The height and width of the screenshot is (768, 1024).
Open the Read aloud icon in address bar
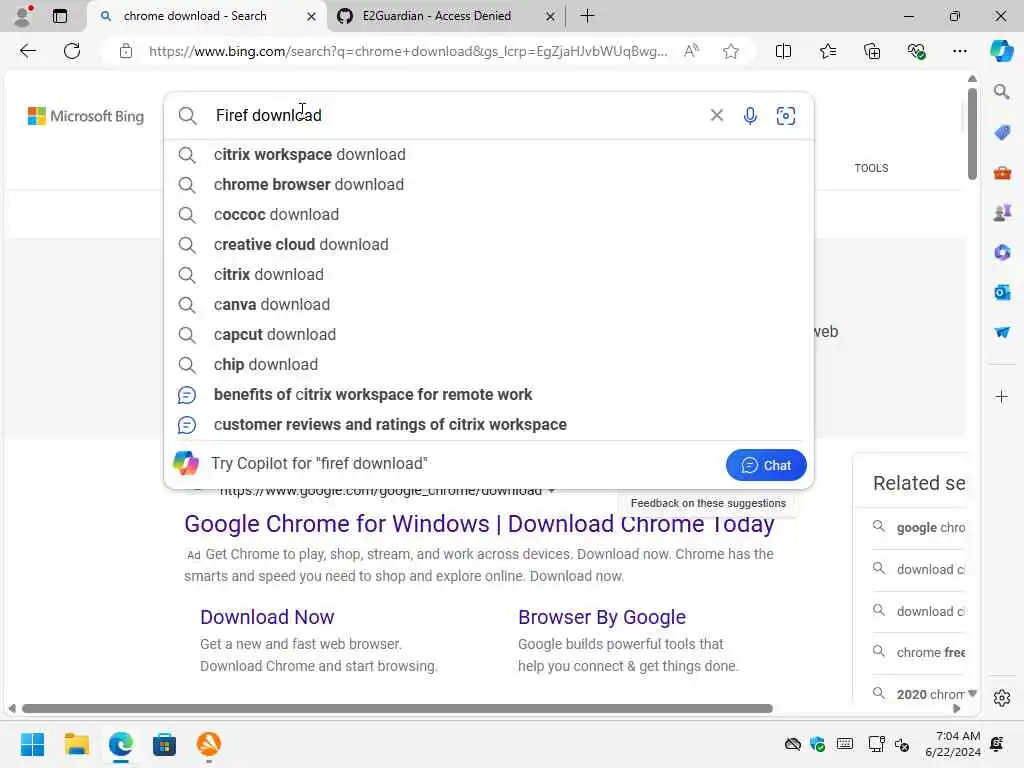[x=691, y=51]
